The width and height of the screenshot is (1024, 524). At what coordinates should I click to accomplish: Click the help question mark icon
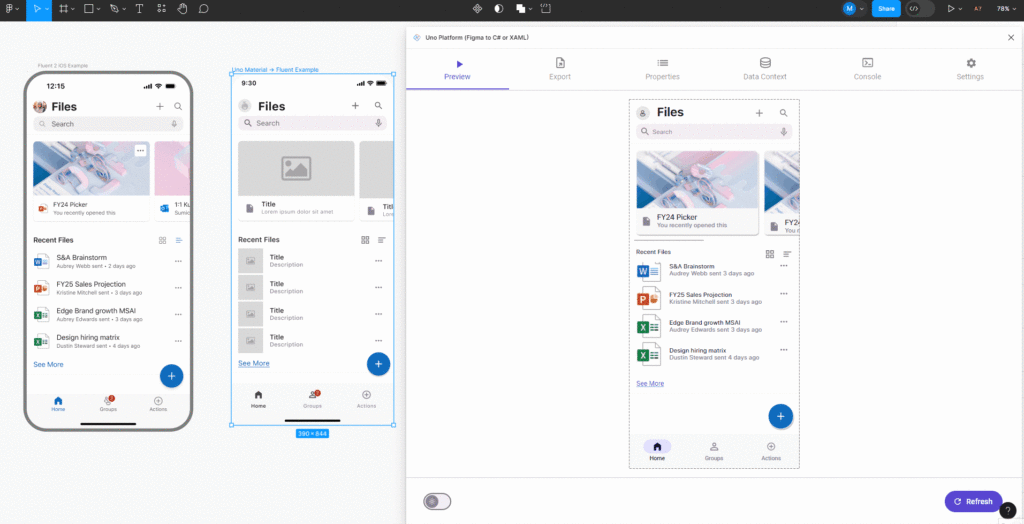tap(1008, 510)
